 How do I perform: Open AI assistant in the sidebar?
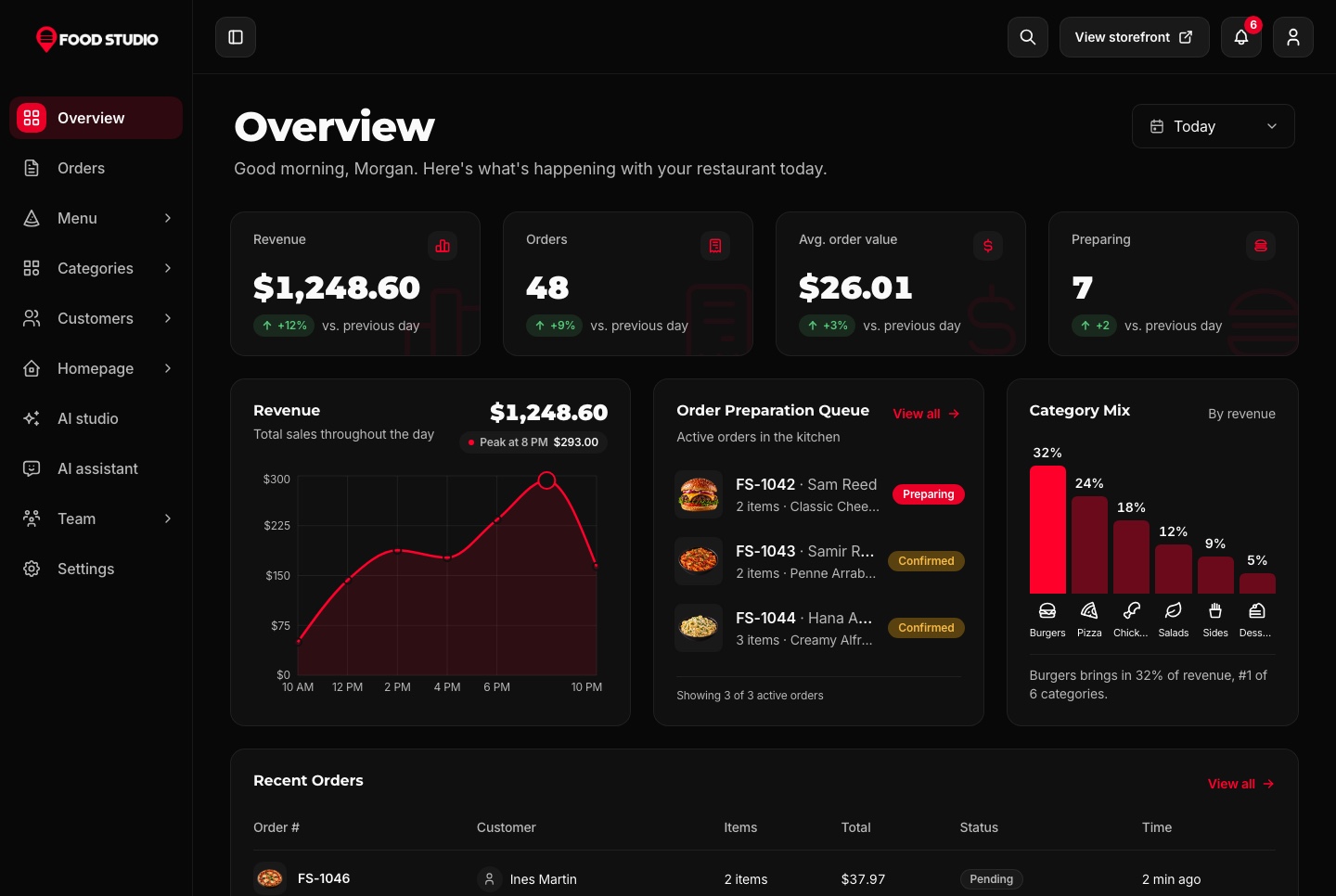[96, 468]
